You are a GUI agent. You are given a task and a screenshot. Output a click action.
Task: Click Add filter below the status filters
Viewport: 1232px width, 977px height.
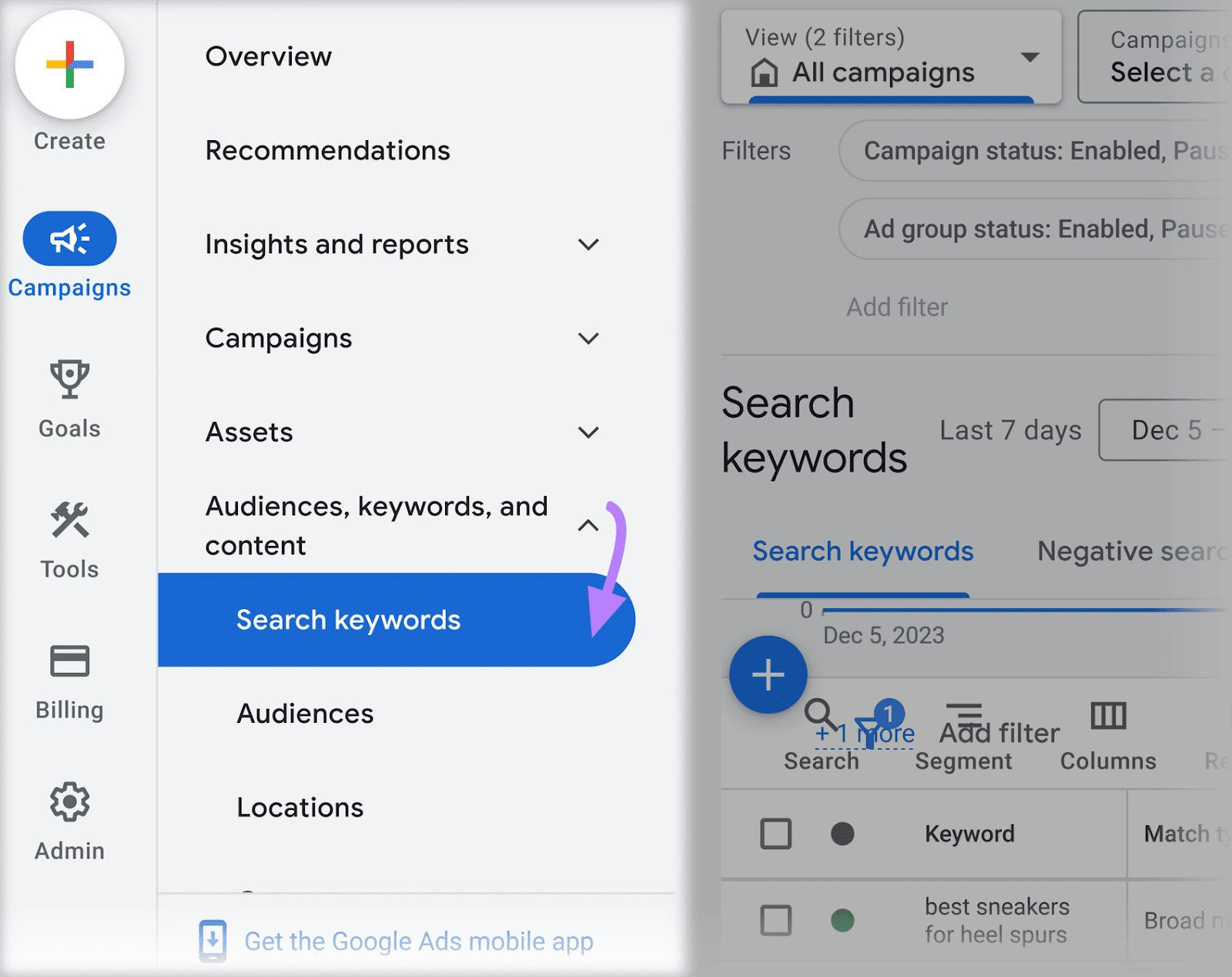[x=897, y=306]
